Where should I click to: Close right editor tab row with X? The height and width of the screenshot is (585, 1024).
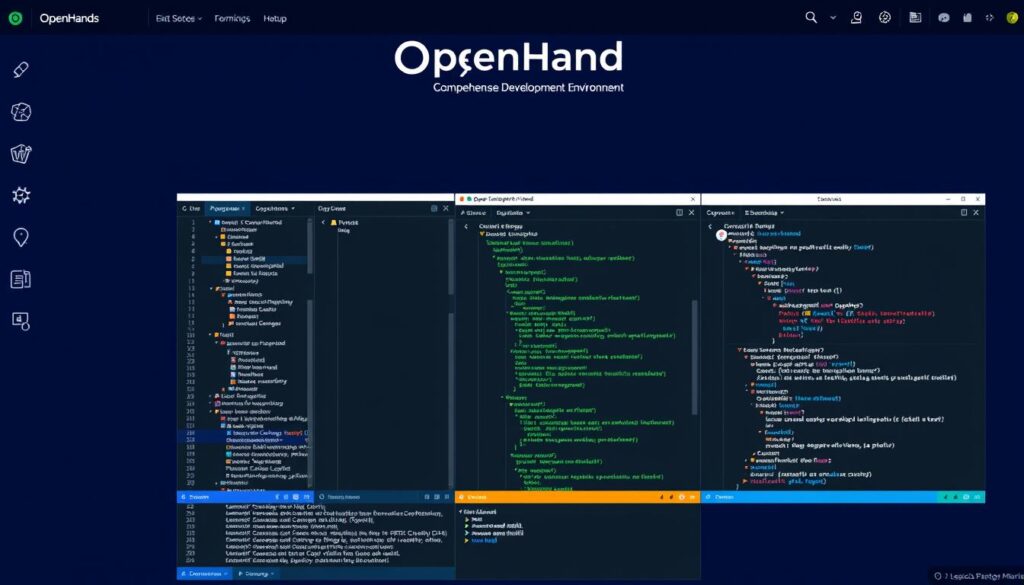976,213
